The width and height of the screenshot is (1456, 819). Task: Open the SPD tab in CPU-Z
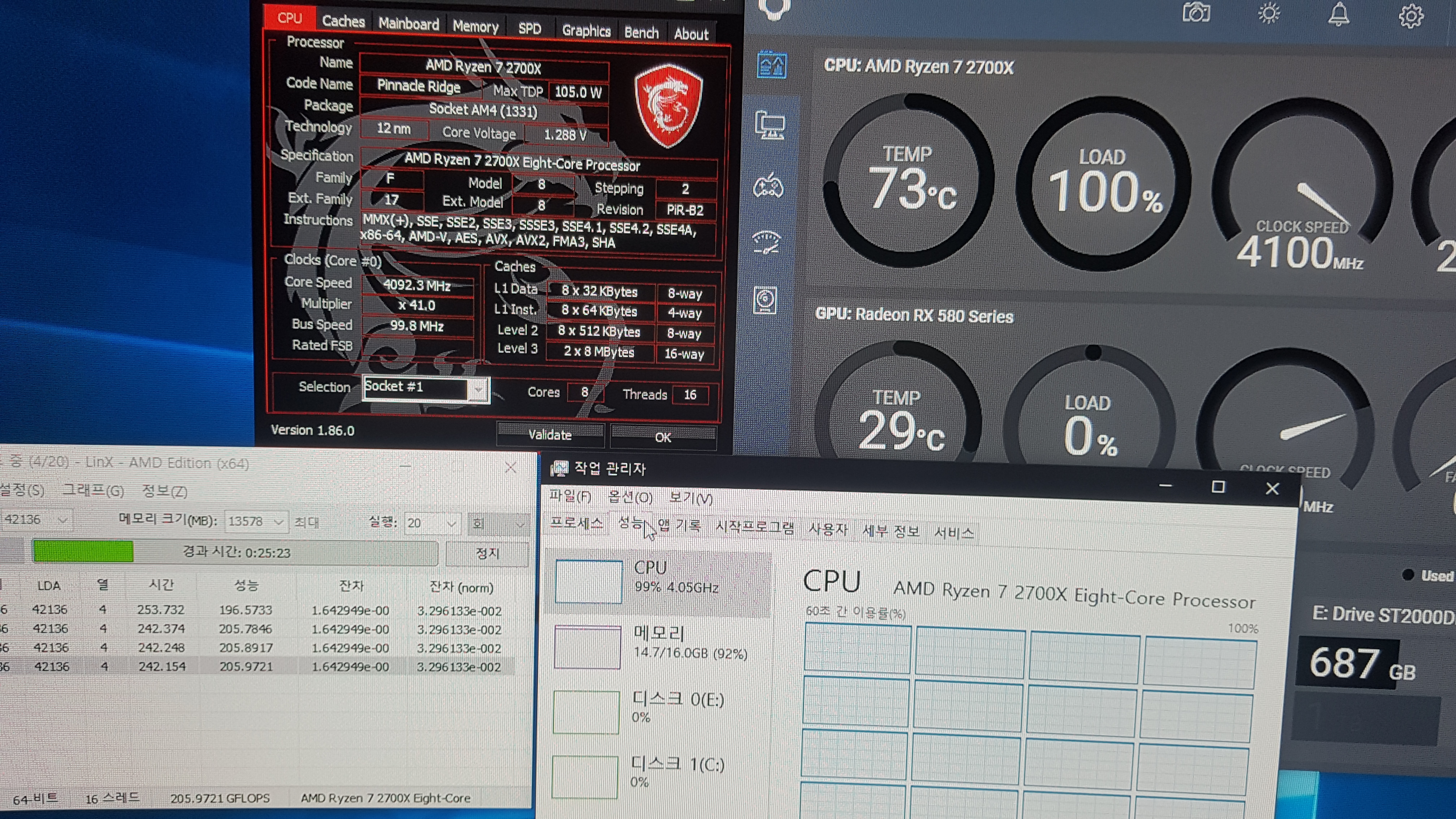point(530,28)
